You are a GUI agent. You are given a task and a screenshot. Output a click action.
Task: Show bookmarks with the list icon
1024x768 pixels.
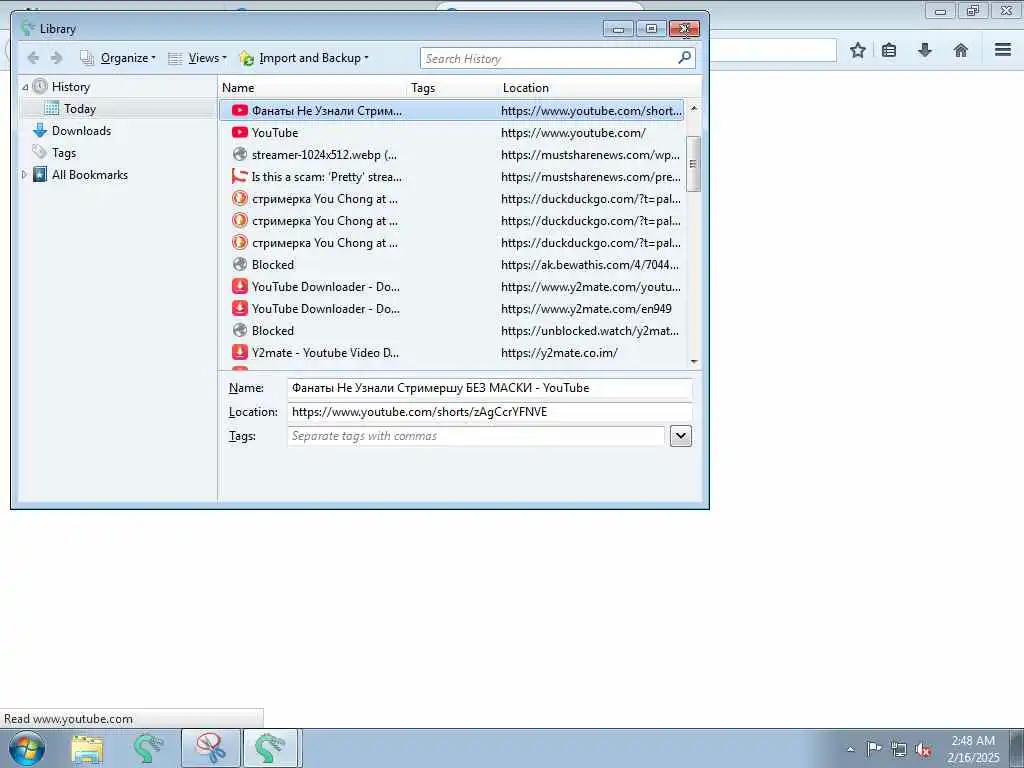889,50
